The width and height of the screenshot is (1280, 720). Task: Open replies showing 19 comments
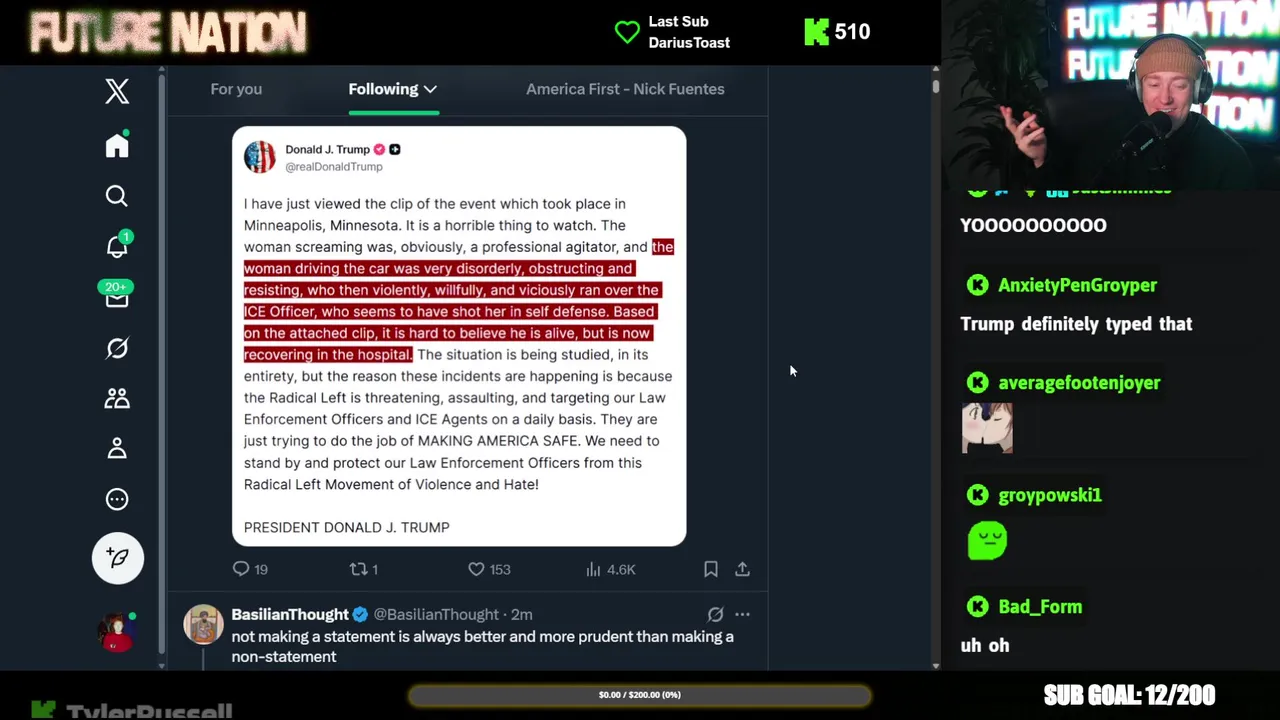pyautogui.click(x=250, y=569)
